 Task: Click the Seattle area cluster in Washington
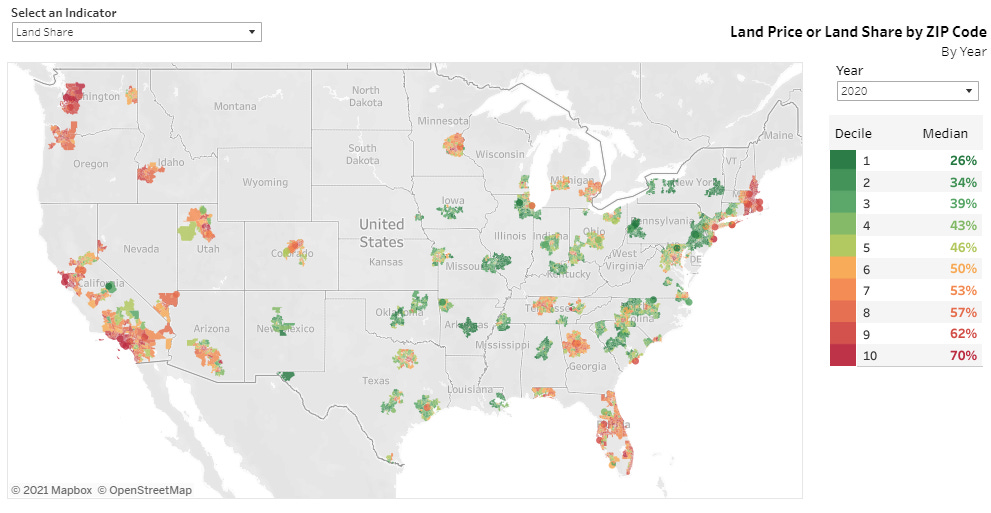(x=75, y=98)
